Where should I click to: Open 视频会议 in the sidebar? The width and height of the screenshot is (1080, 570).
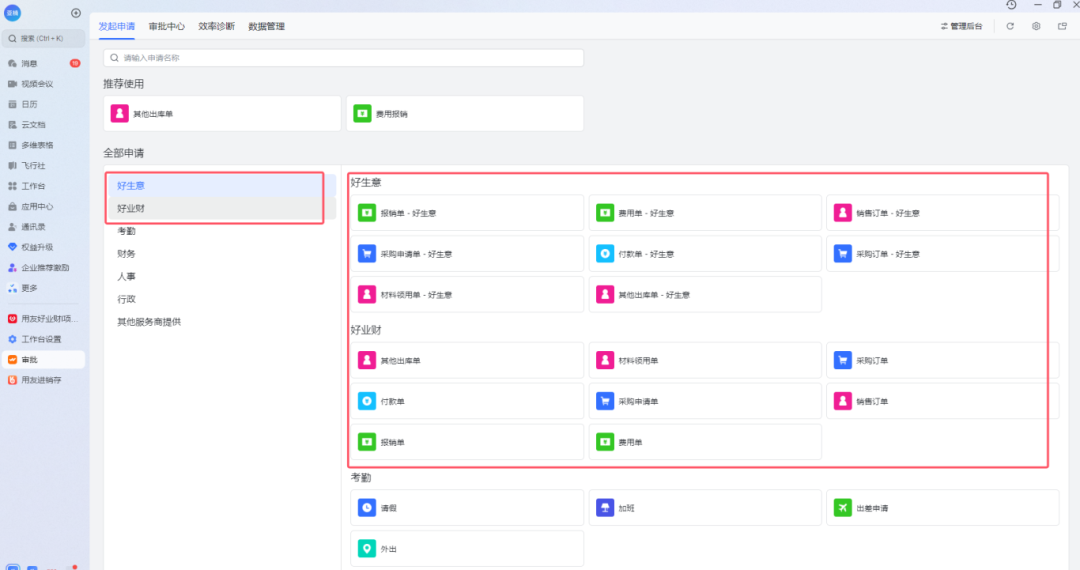point(43,84)
